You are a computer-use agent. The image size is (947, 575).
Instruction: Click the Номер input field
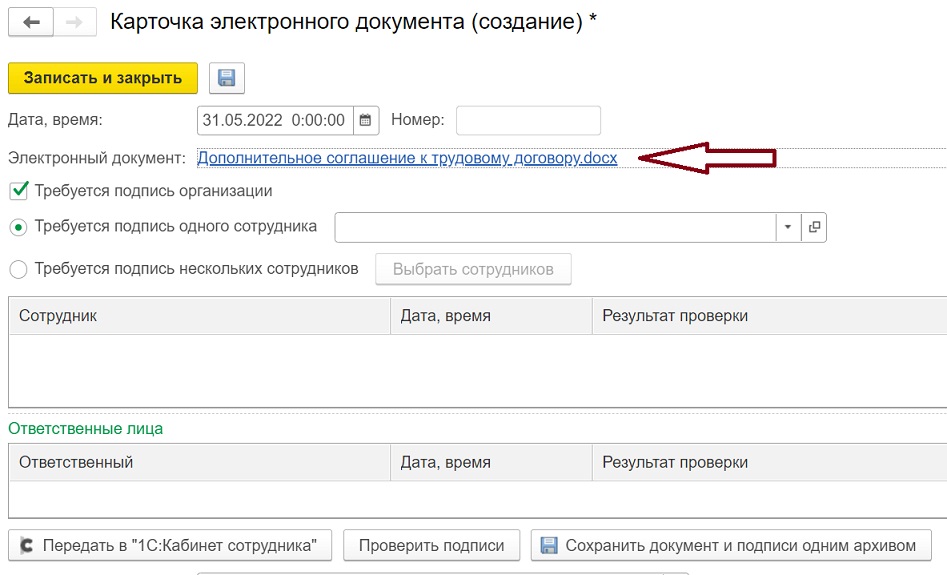point(528,121)
